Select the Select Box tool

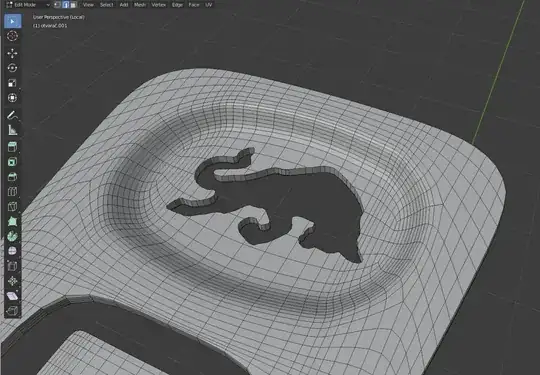tap(12, 21)
